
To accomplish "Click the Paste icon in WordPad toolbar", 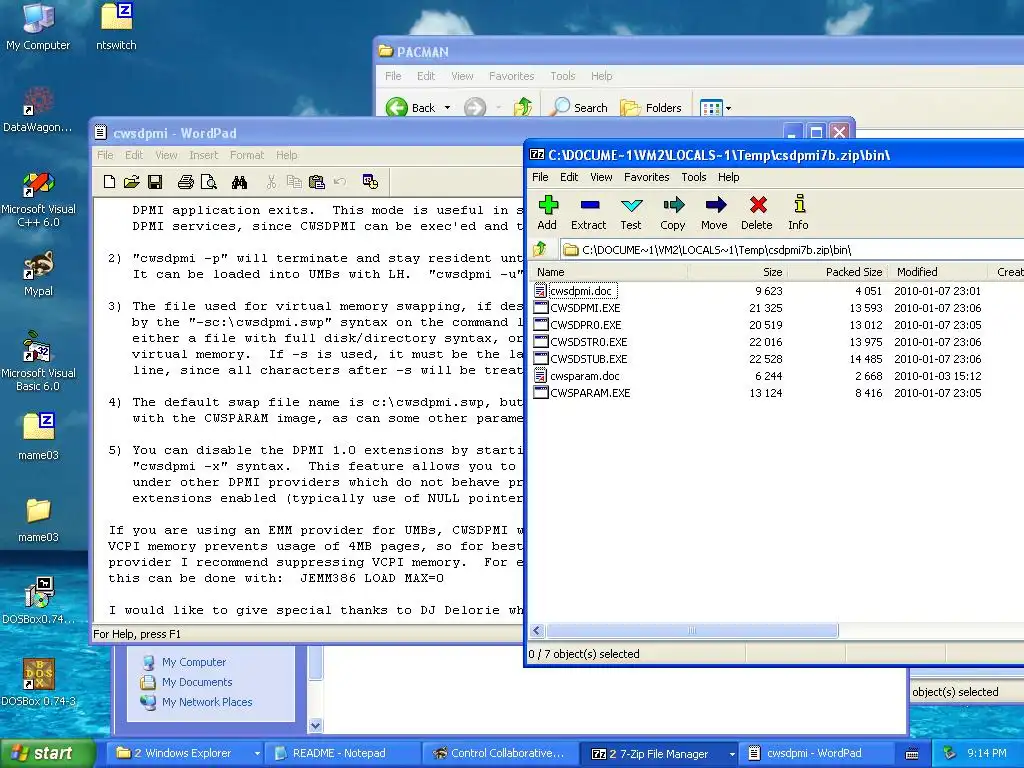I will tap(317, 182).
